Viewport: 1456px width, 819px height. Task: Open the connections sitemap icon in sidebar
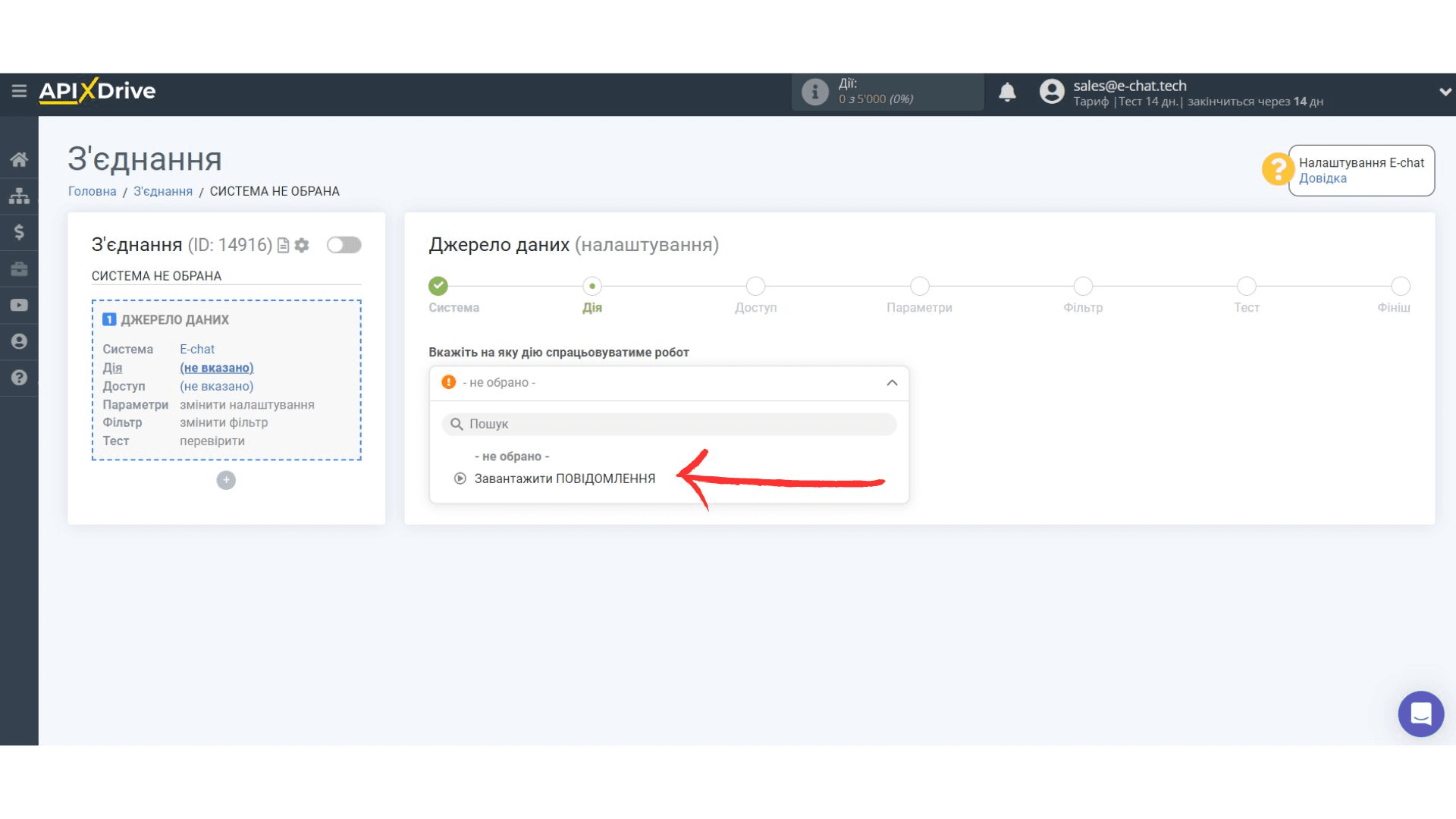tap(19, 196)
